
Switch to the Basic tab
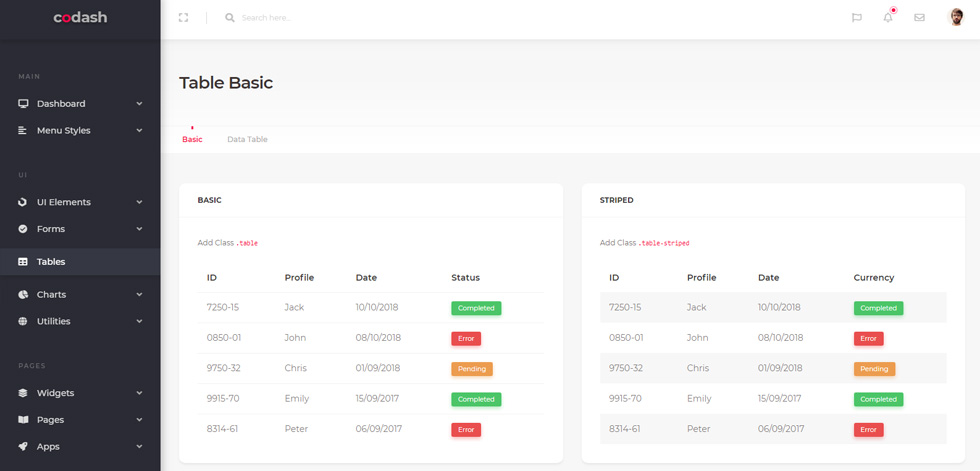tap(192, 139)
